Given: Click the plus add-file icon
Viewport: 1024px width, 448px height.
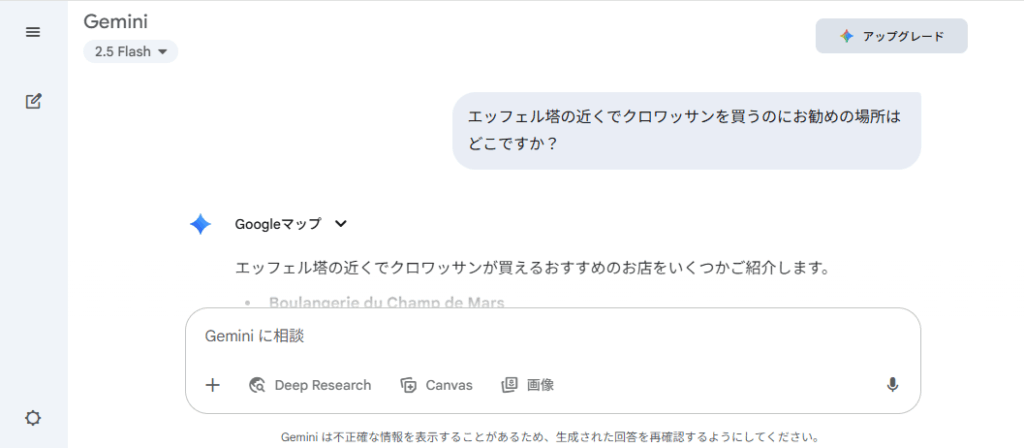Looking at the screenshot, I should click(x=212, y=385).
